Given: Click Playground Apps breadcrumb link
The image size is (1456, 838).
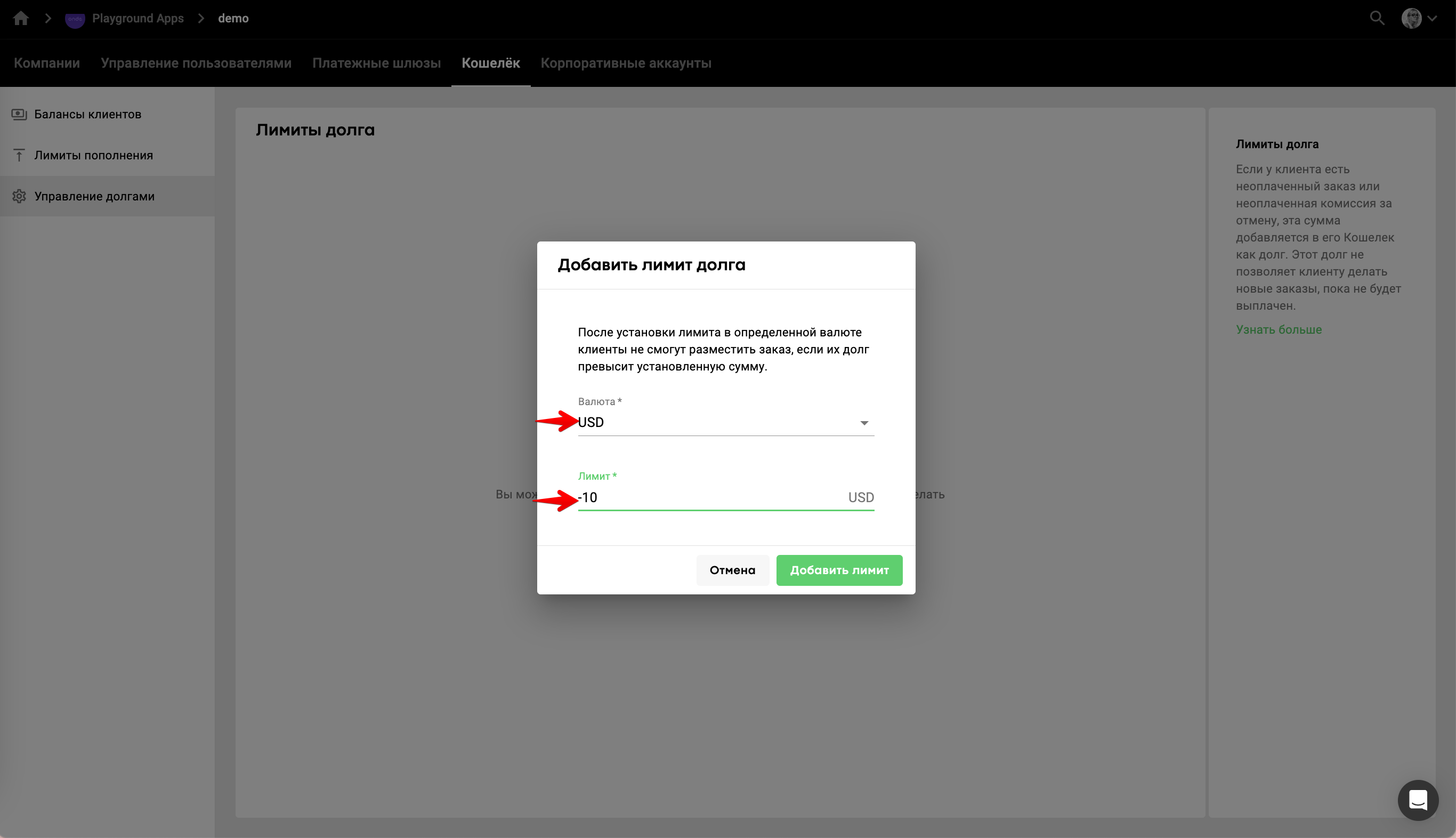Looking at the screenshot, I should click(x=137, y=19).
